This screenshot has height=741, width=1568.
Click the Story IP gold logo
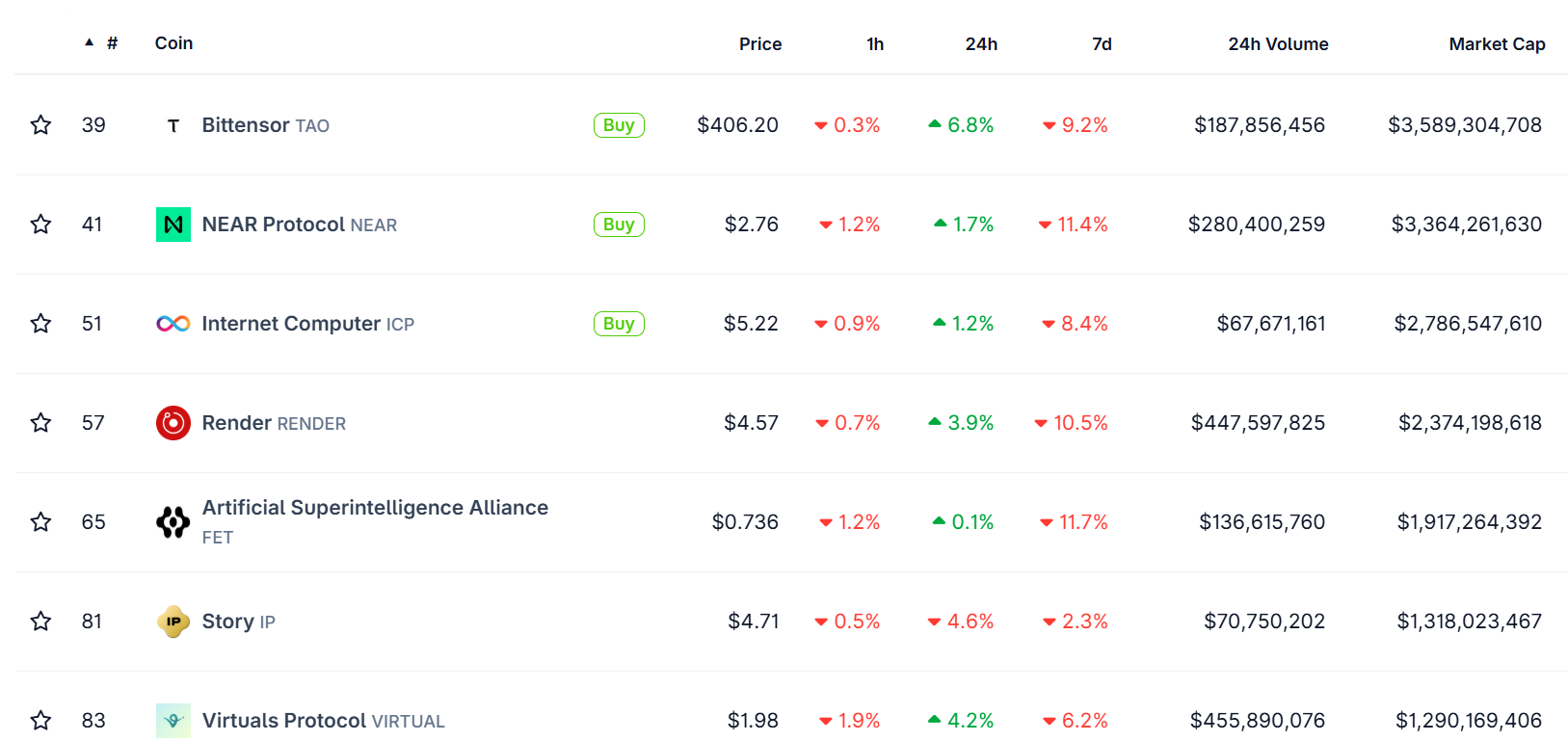coord(173,622)
